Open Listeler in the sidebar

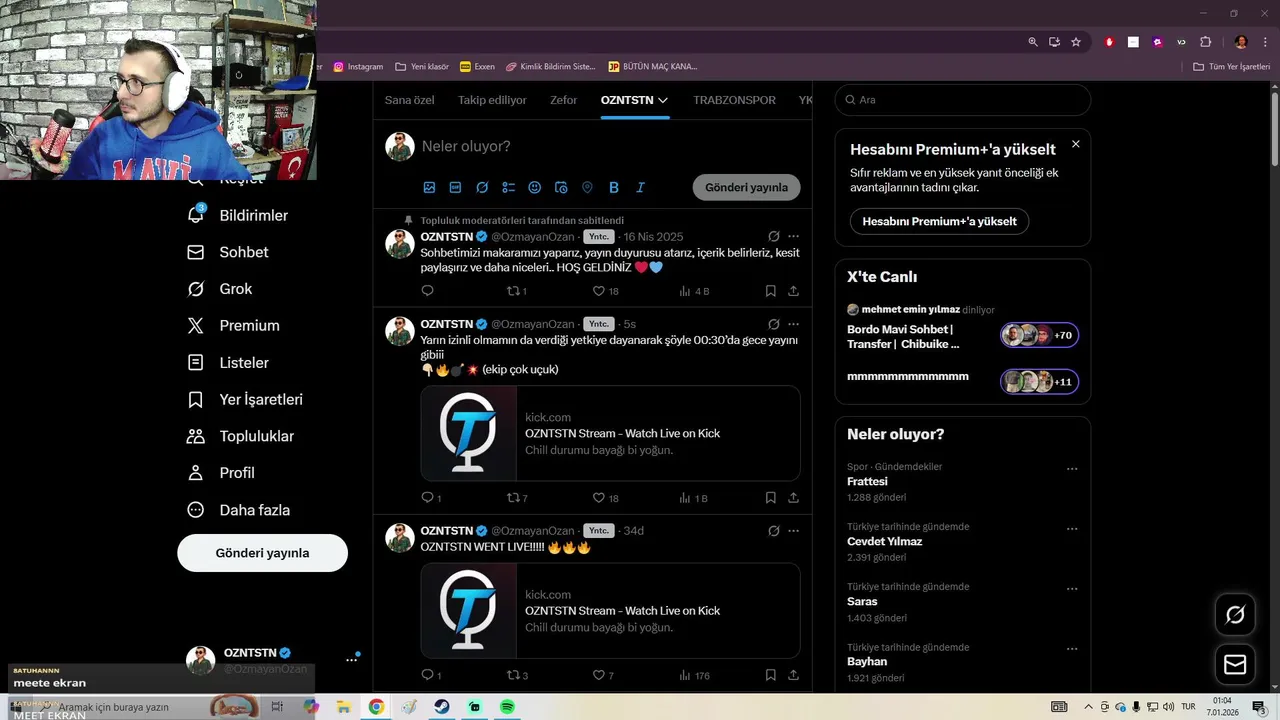pos(228,362)
